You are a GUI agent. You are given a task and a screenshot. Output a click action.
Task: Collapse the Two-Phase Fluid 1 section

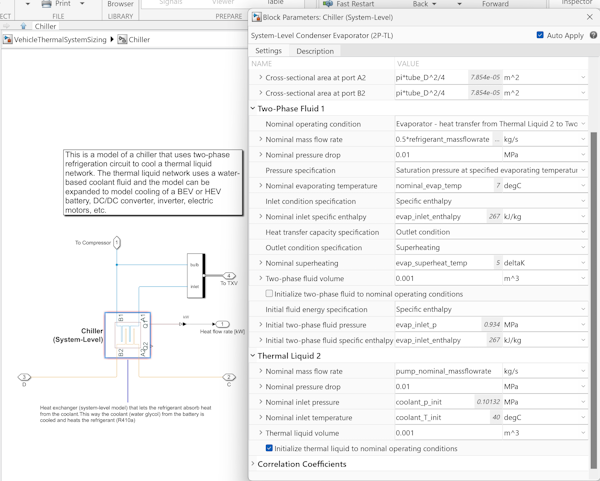[x=253, y=108]
